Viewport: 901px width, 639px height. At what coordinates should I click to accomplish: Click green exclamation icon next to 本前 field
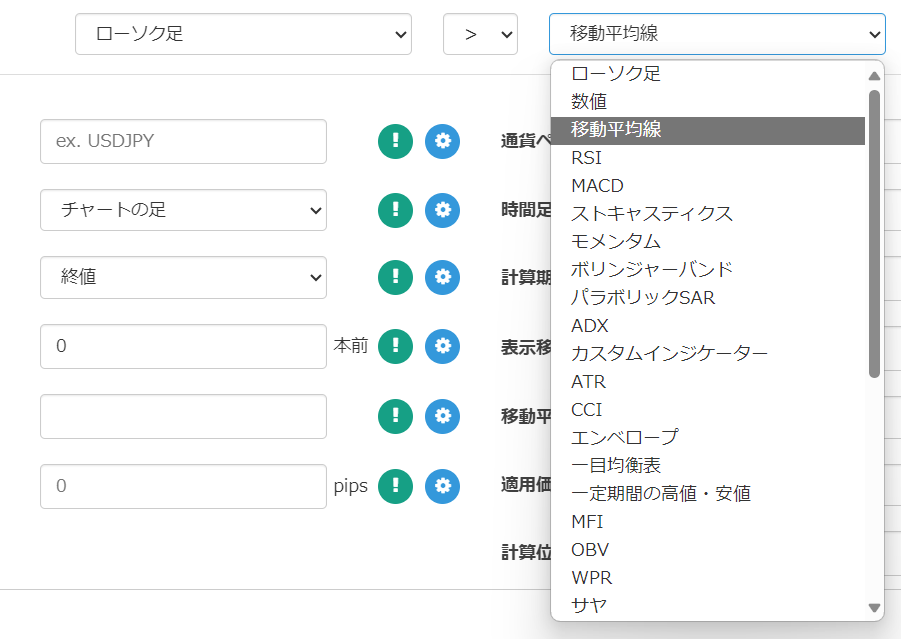coord(395,346)
